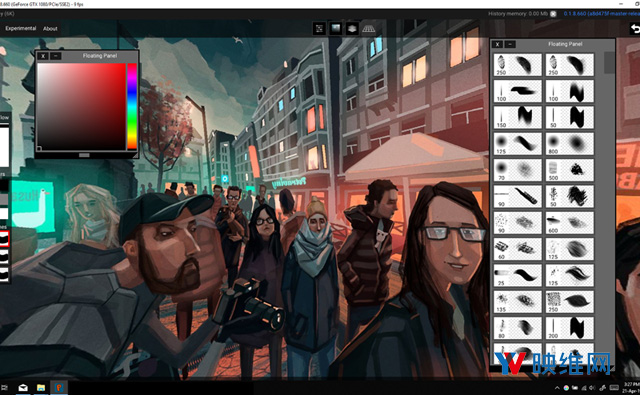Select the 80 brush preset
Screen dimensions: 640x395
[518, 328]
